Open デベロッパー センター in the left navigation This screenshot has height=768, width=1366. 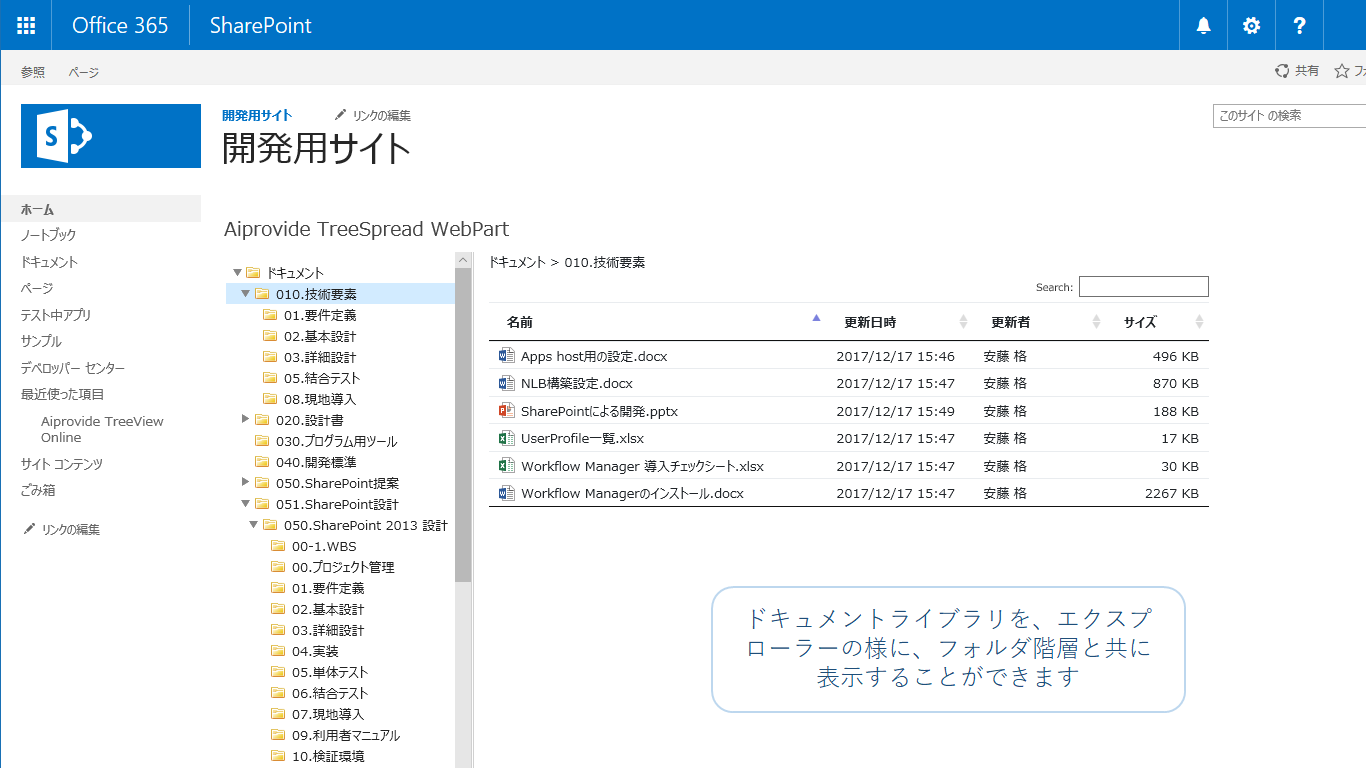(x=73, y=367)
